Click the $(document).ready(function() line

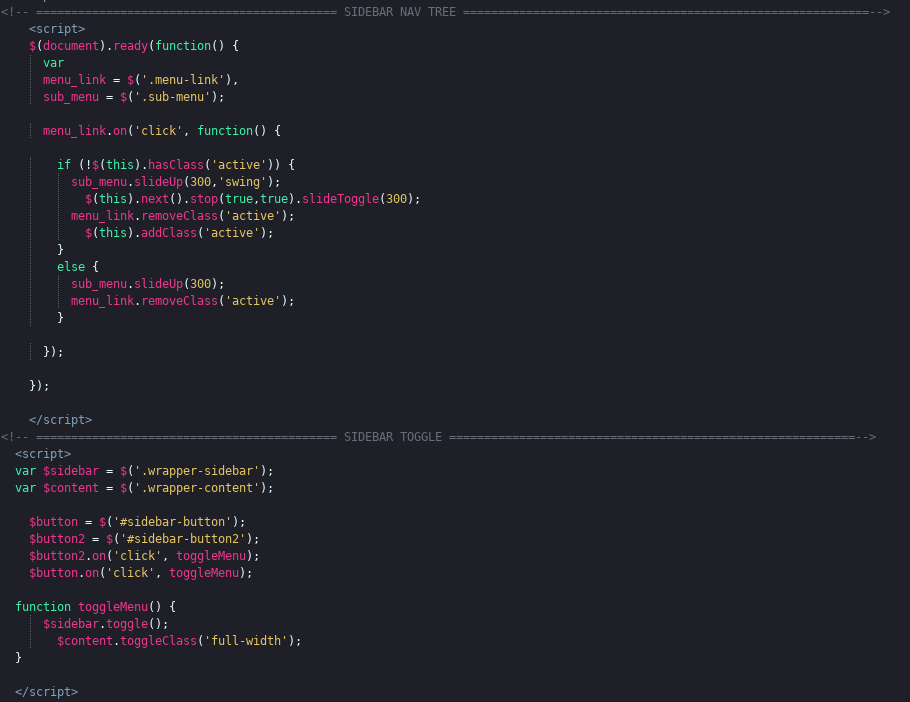click(x=134, y=46)
